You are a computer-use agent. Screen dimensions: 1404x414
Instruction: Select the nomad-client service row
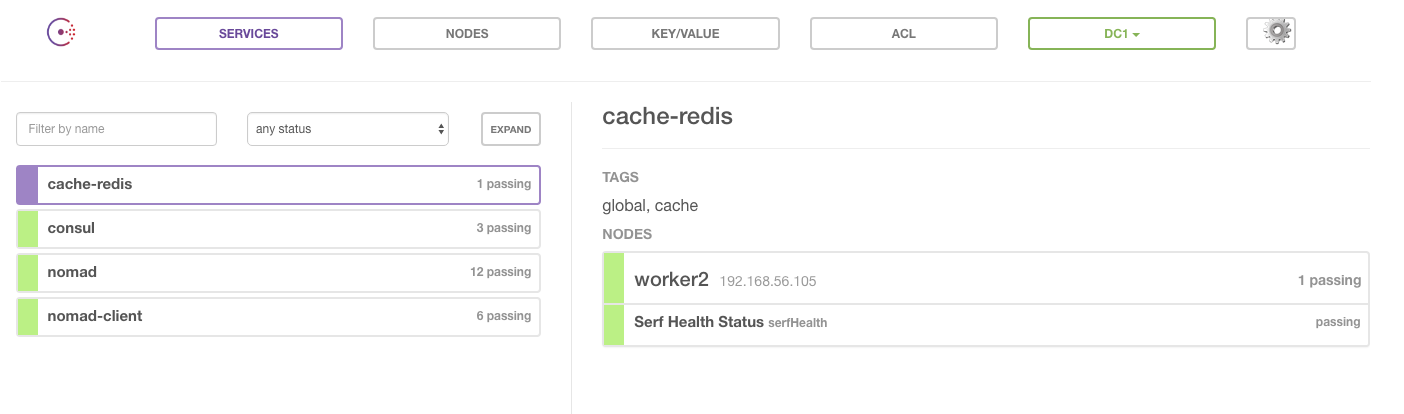[x=278, y=316]
